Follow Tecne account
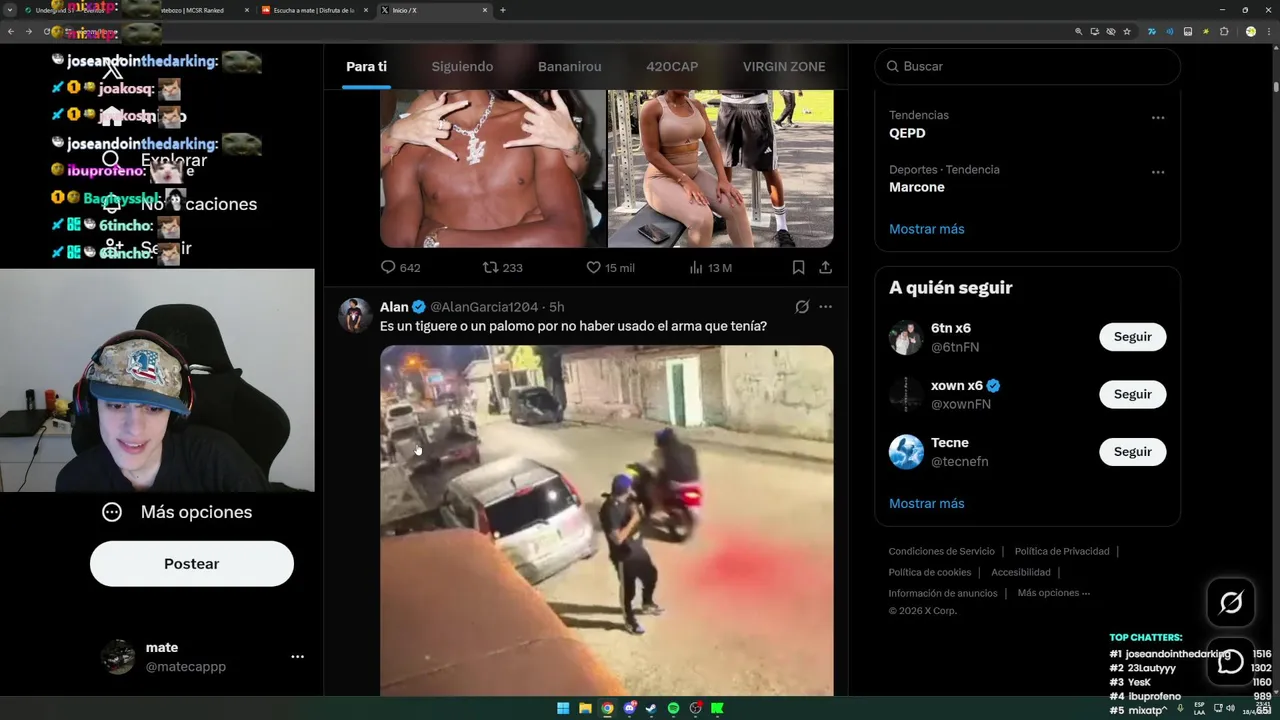 point(1133,452)
